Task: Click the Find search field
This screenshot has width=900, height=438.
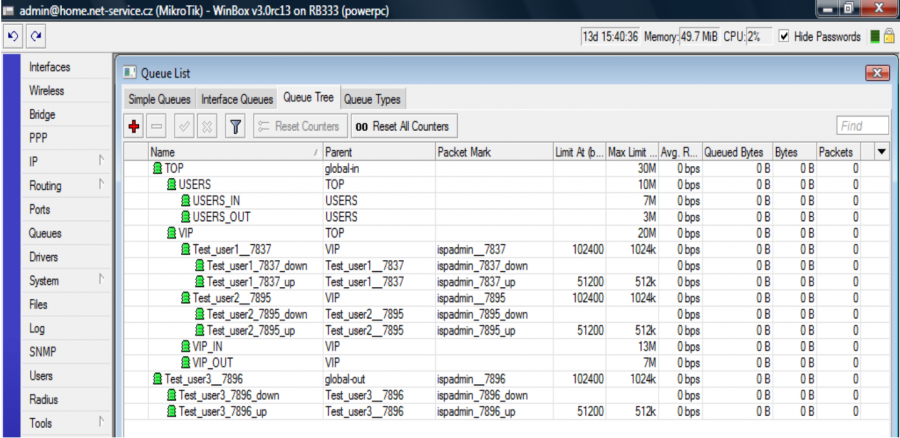Action: [x=862, y=126]
